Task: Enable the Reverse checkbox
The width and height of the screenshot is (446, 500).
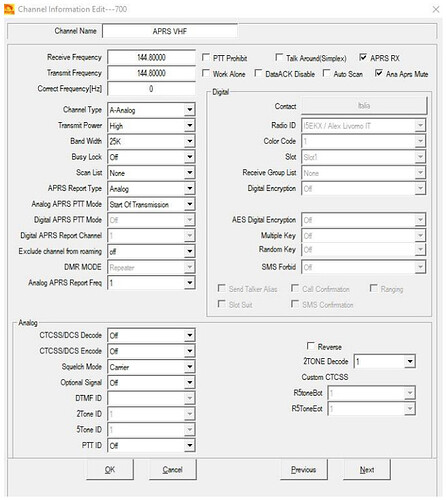Action: [311, 346]
